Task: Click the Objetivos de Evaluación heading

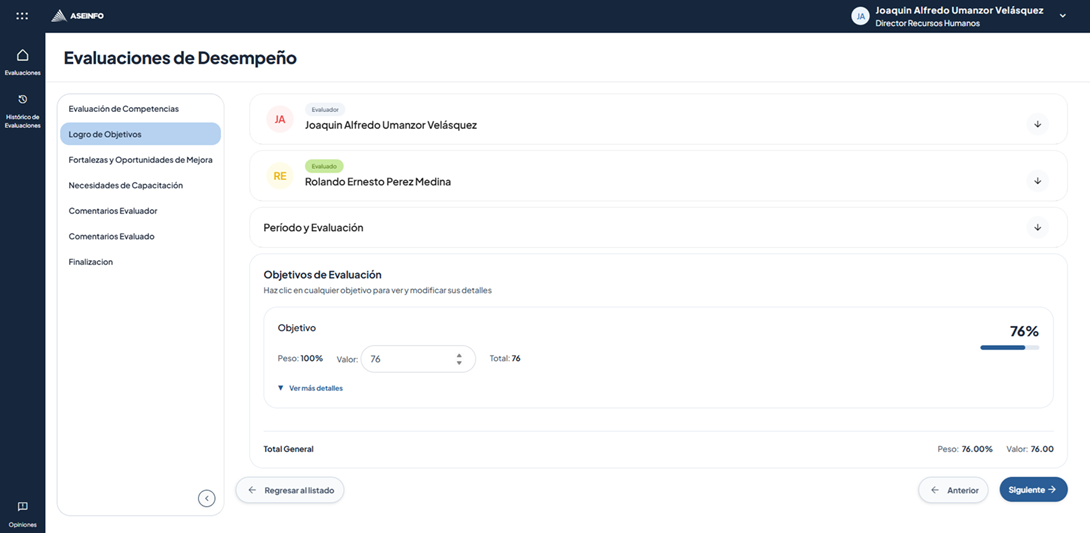Action: 323,274
